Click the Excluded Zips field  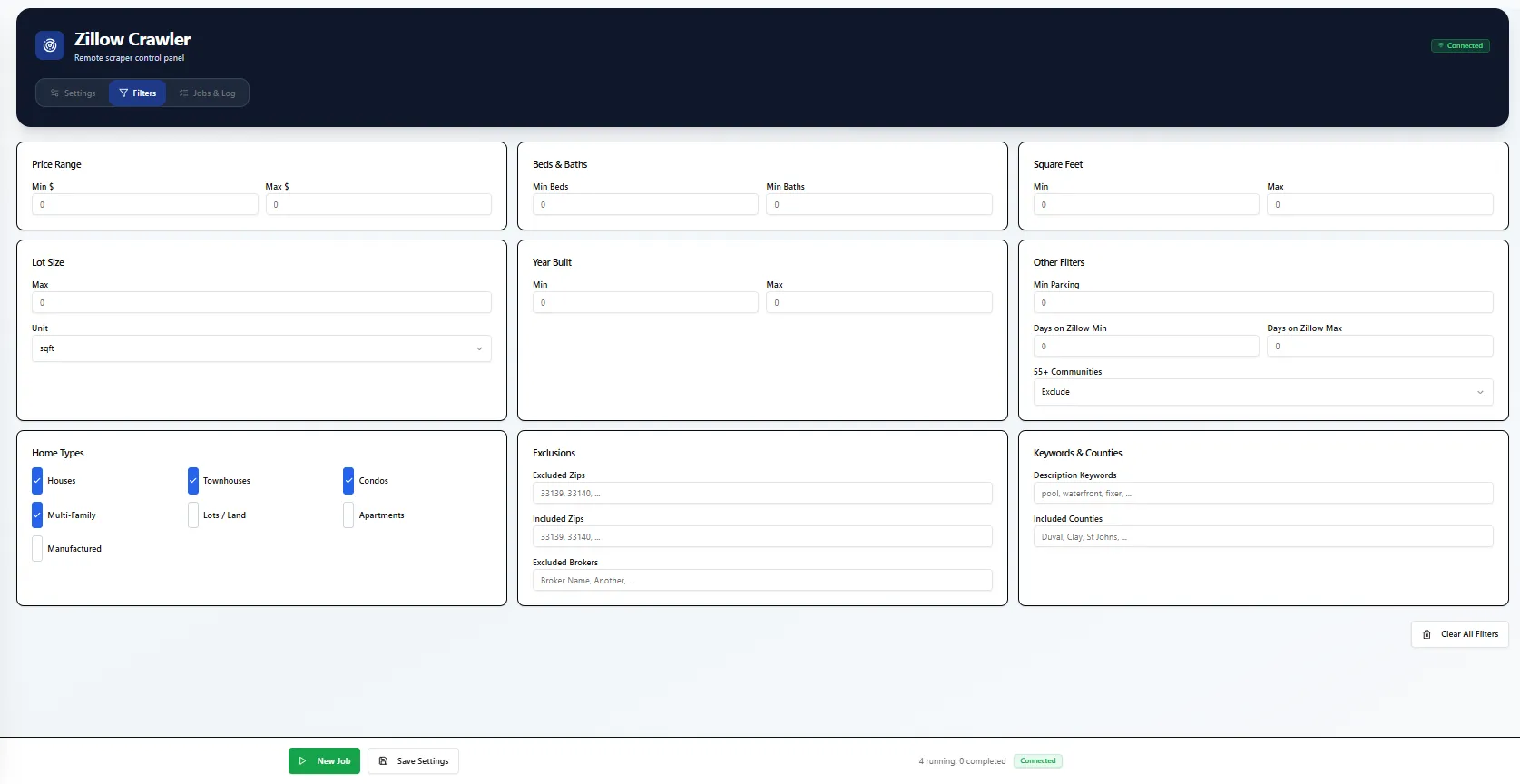(762, 493)
